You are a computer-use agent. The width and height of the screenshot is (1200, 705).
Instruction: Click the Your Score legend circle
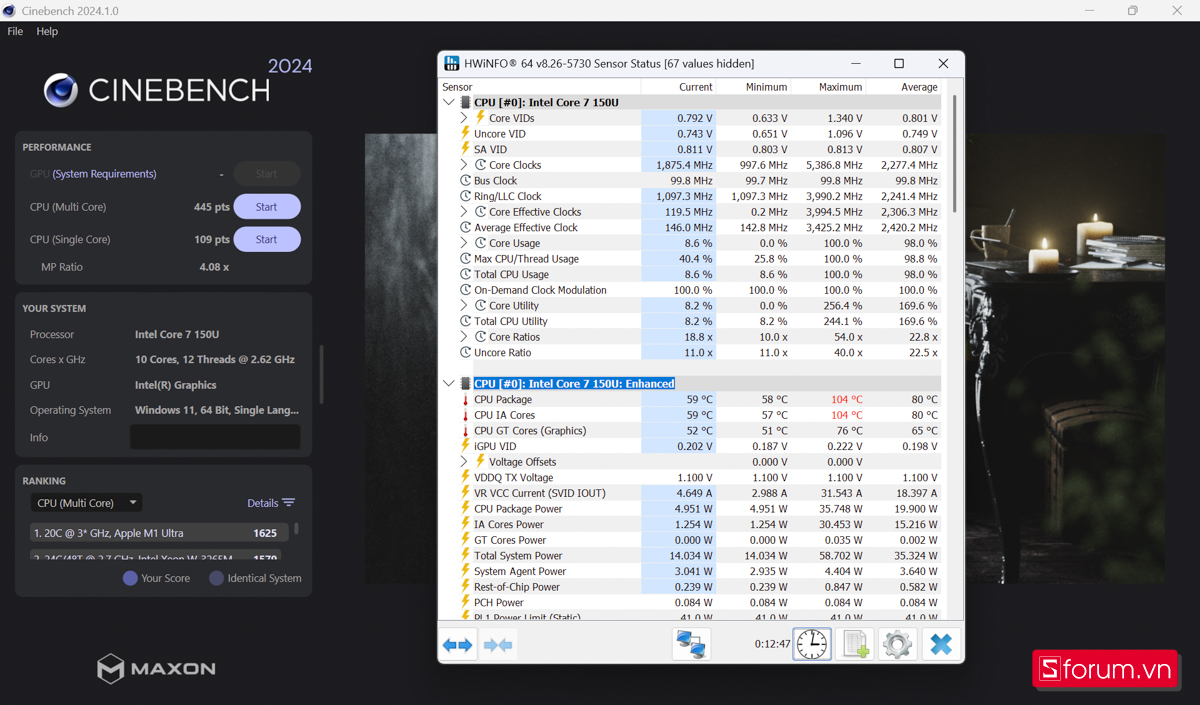click(x=130, y=578)
